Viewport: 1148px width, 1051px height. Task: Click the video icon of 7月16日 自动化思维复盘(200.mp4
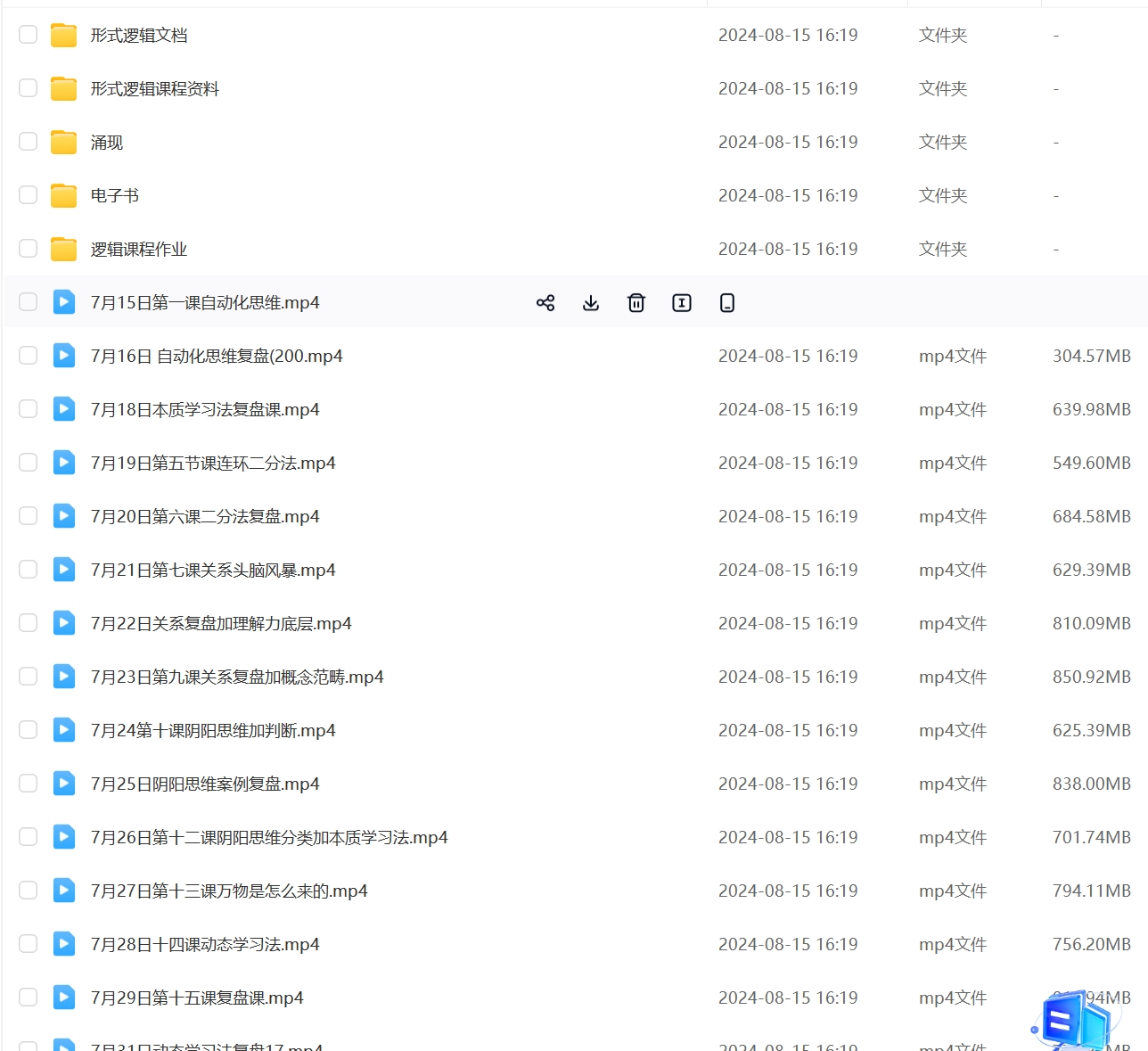pos(63,356)
